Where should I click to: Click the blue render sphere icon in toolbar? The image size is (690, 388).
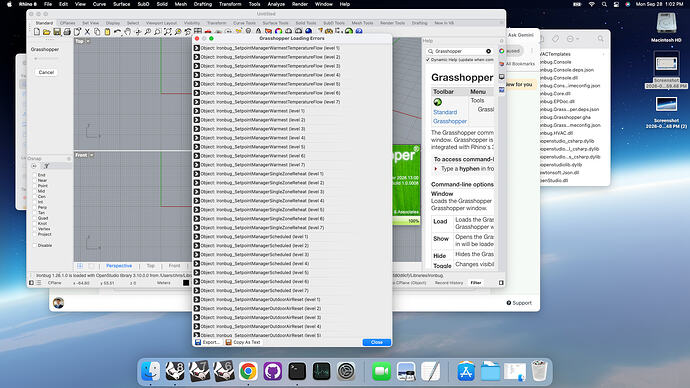pos(308,31)
